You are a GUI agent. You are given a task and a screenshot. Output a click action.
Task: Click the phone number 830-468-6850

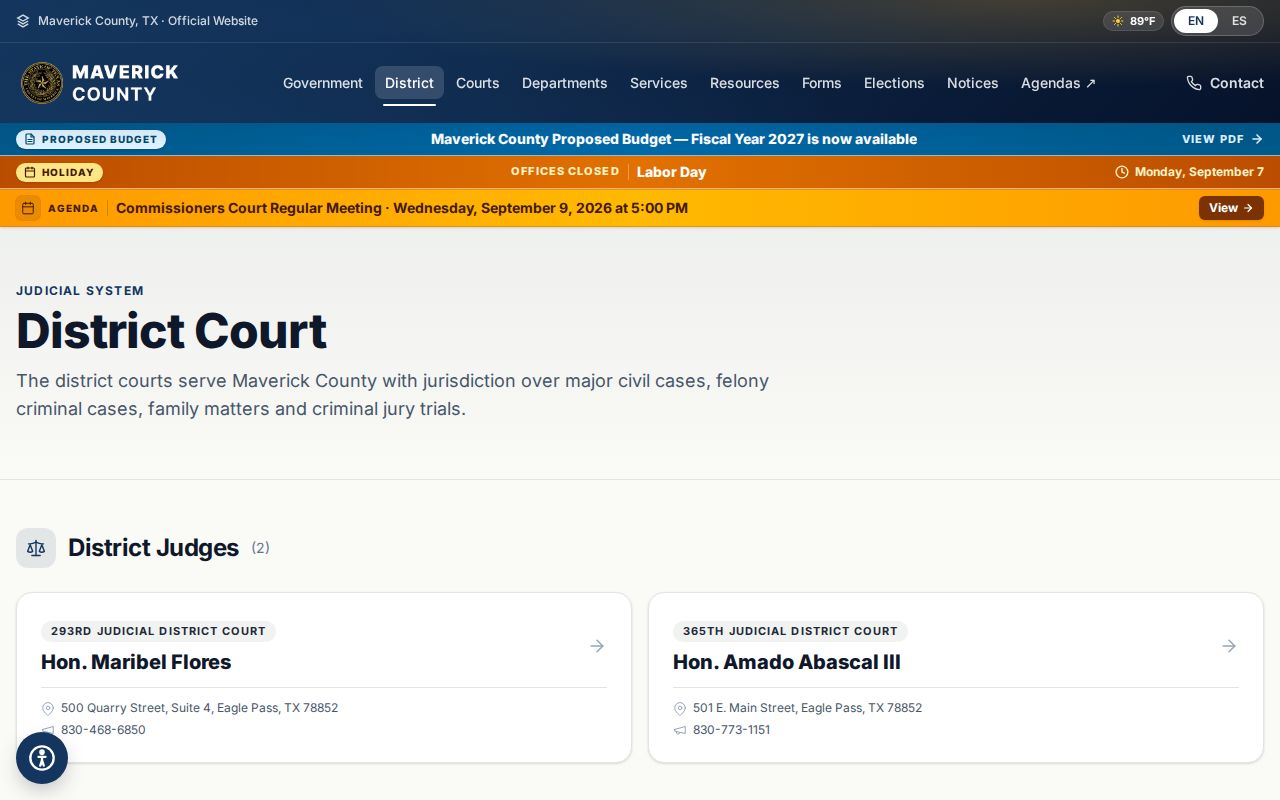[x=103, y=730]
